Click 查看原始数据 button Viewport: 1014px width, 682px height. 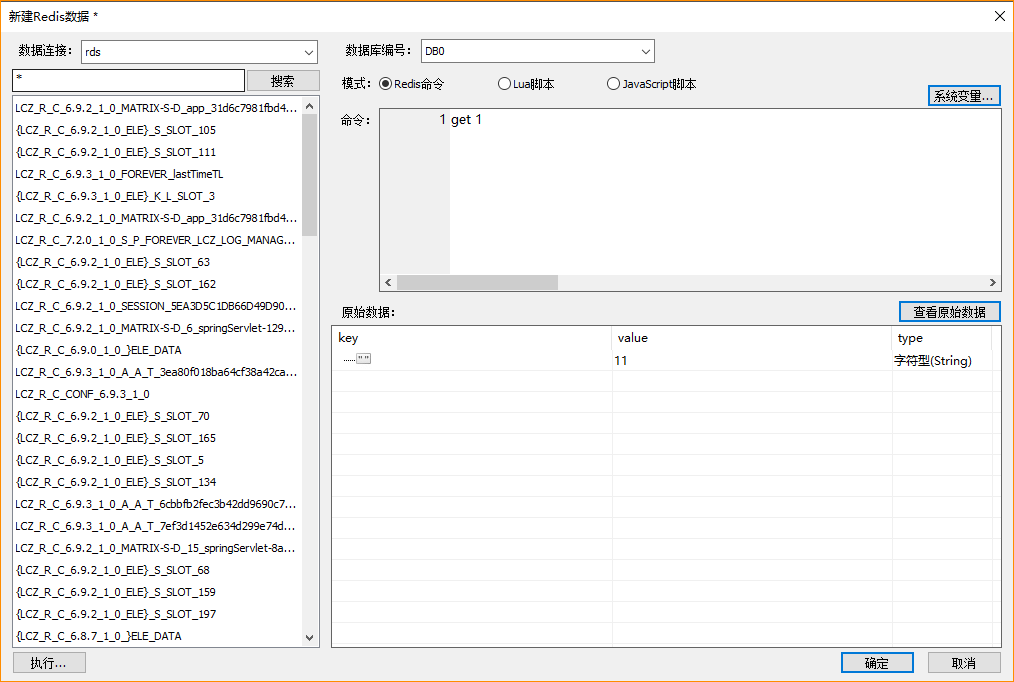[x=949, y=312]
